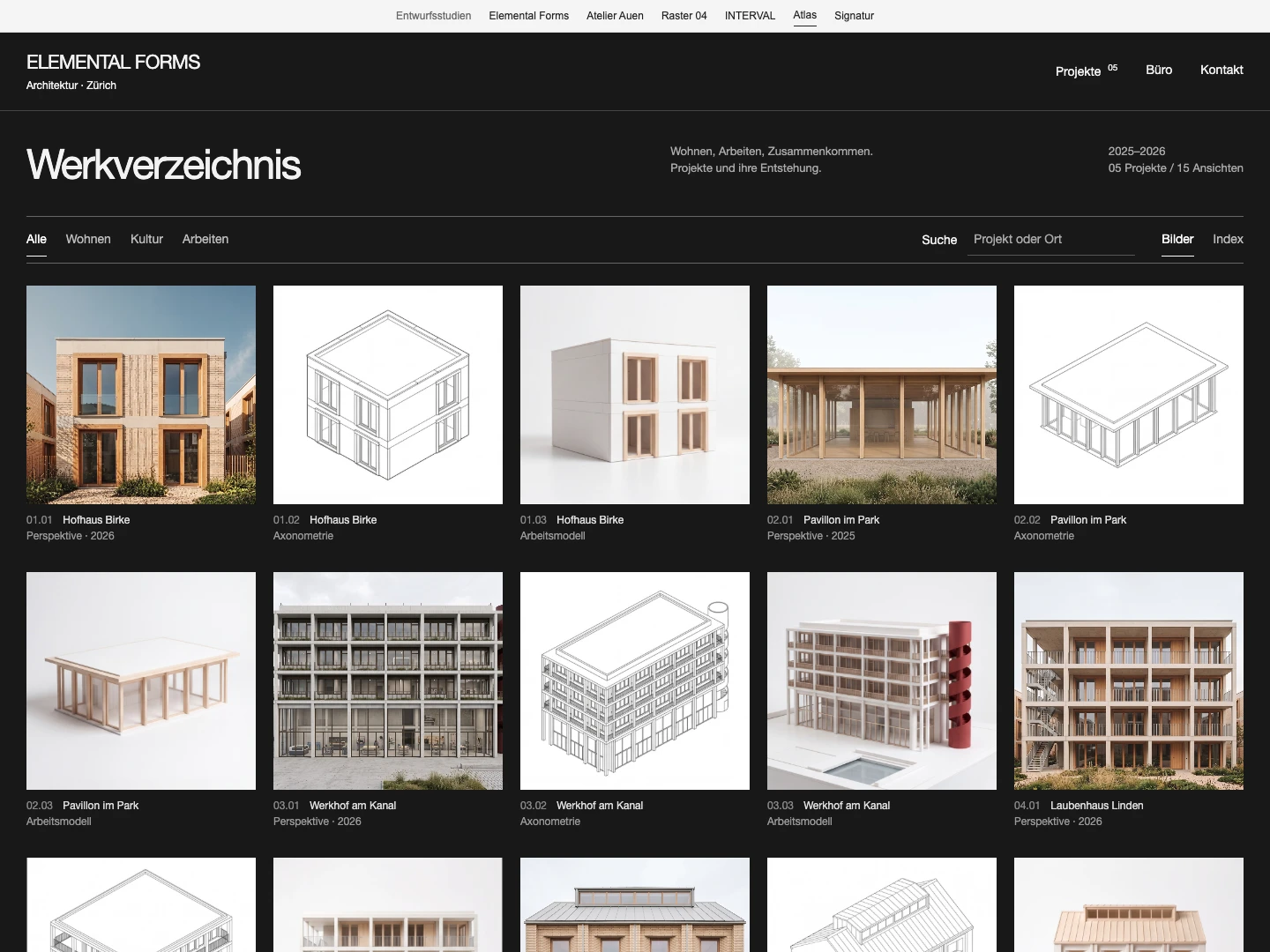Click the 'Perspektive · 2025' caption line
This screenshot has width=1270, height=952.
(811, 536)
